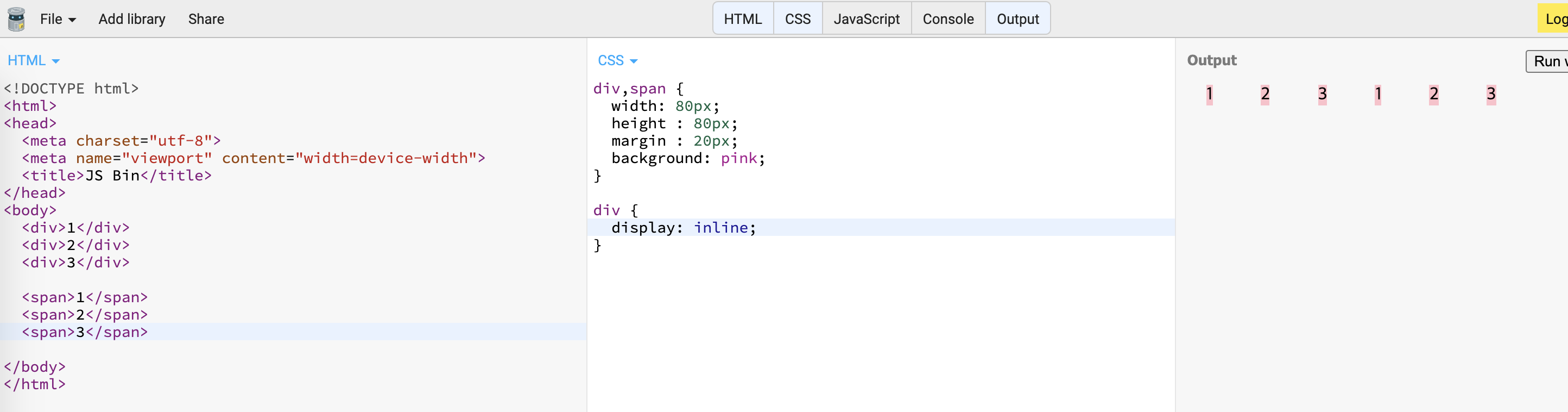Click the Output panel heading
1568x412 pixels.
pyautogui.click(x=1211, y=60)
